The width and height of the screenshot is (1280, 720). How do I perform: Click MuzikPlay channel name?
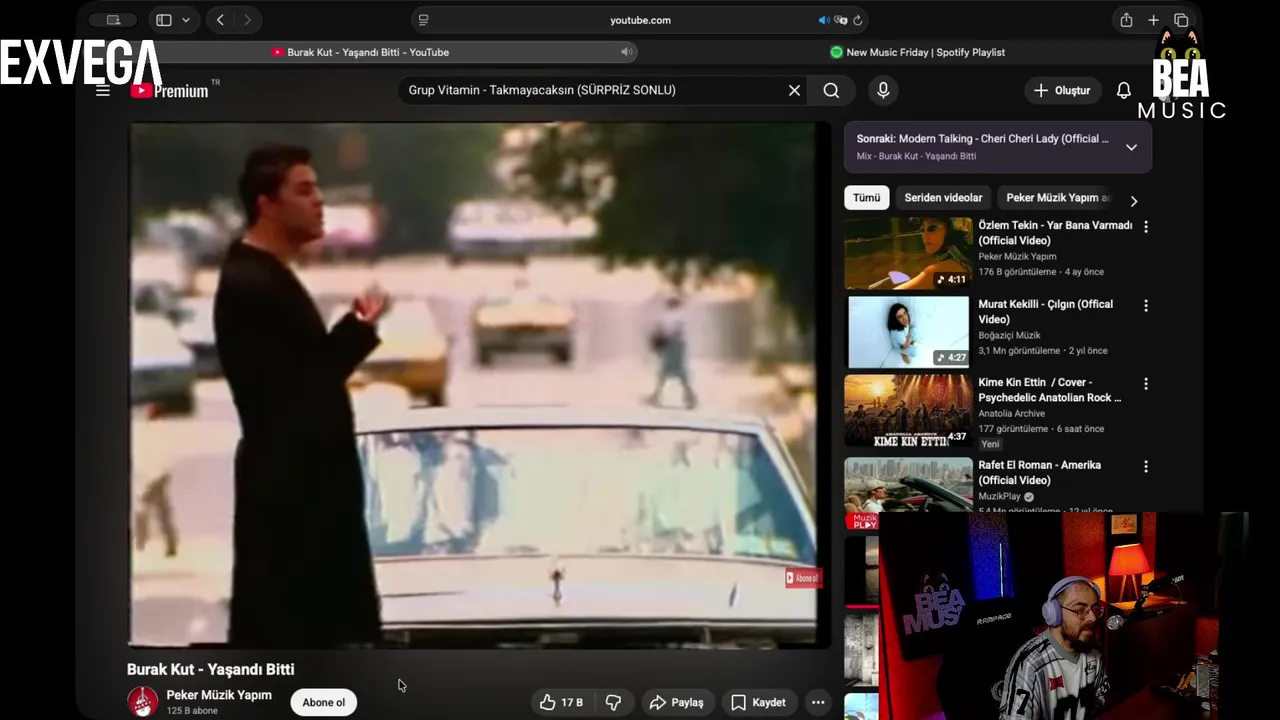(x=999, y=496)
